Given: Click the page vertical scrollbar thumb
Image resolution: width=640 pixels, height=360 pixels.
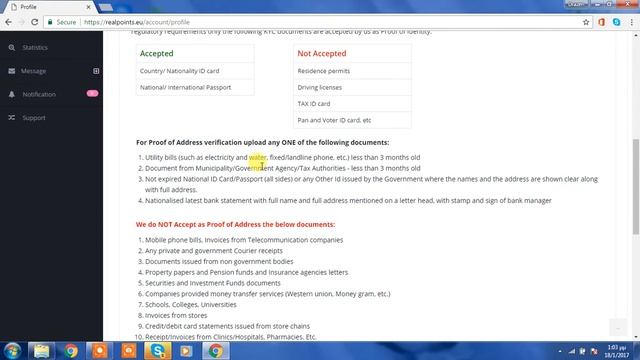Looking at the screenshot, I should (x=636, y=187).
